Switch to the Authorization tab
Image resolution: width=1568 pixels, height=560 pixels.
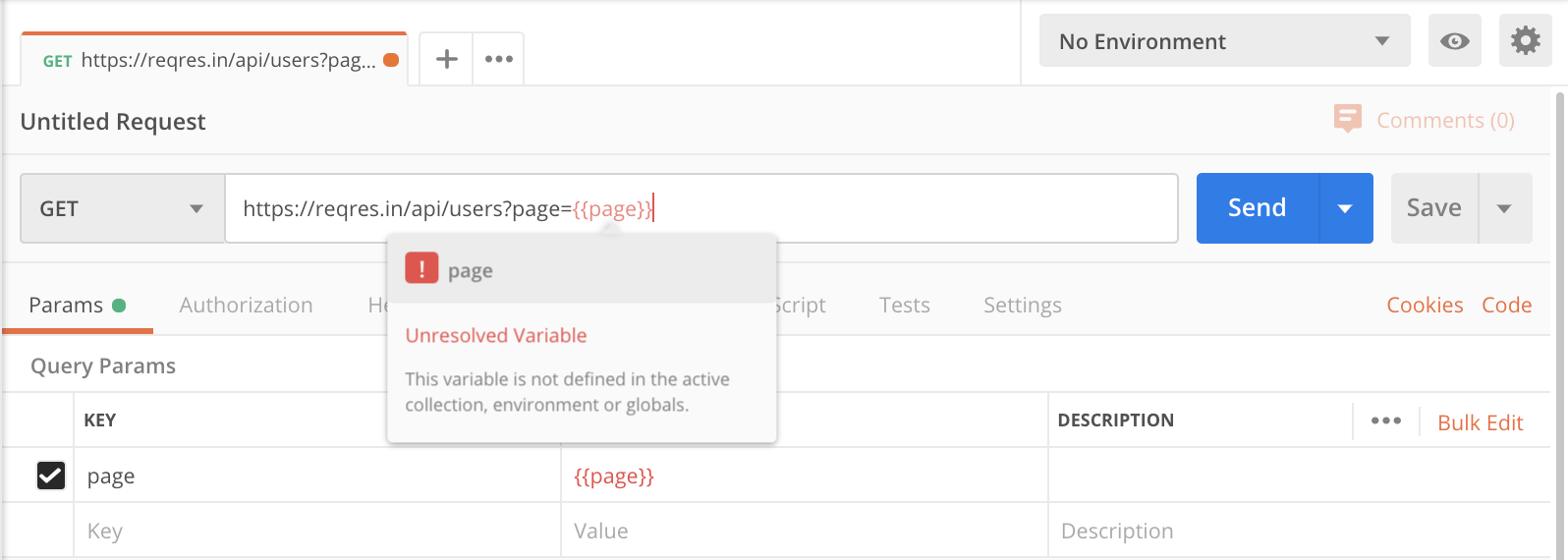coord(246,306)
